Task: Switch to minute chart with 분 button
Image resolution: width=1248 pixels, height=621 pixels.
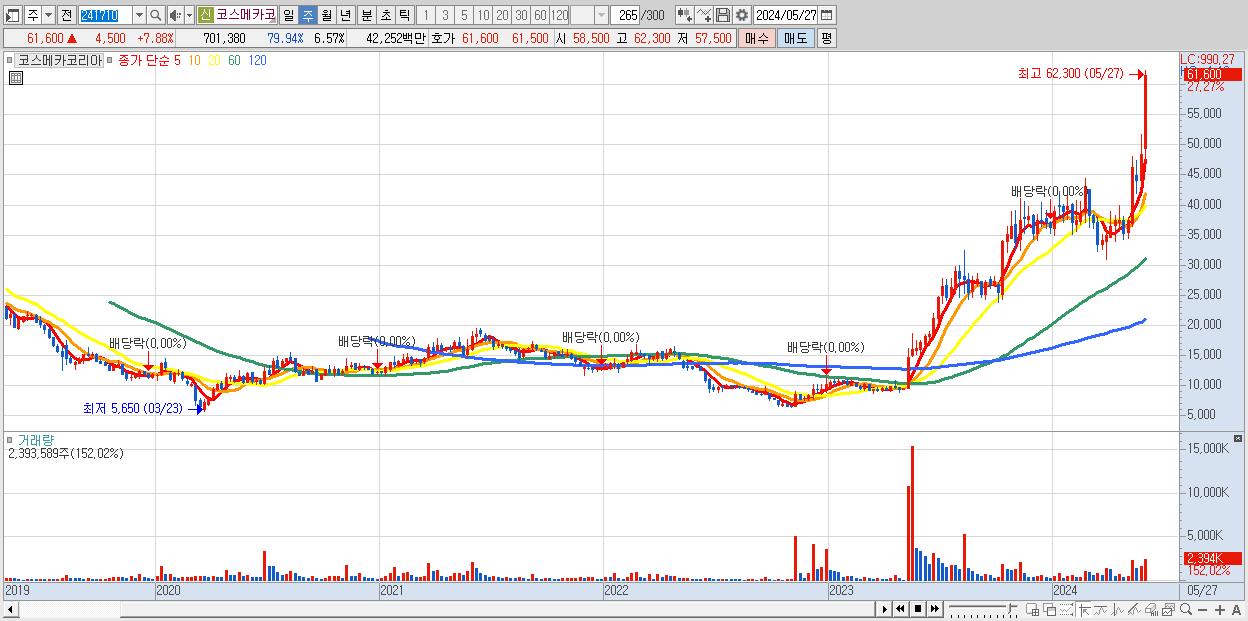Action: point(366,15)
